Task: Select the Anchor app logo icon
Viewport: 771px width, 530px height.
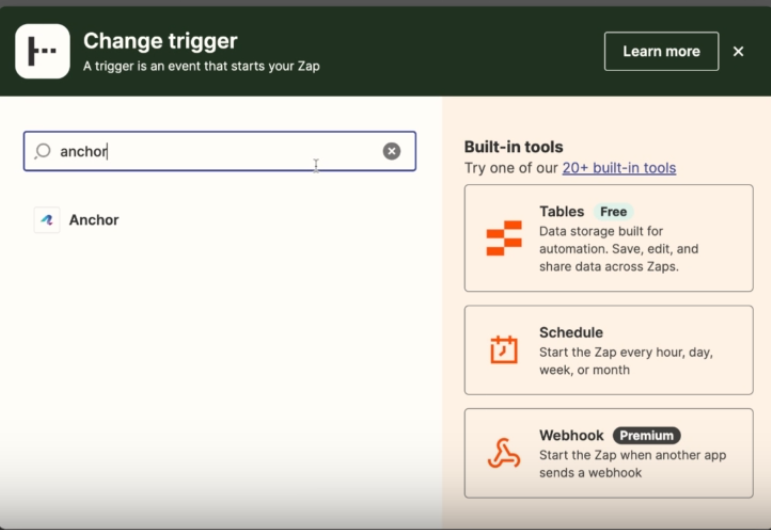Action: pos(47,220)
